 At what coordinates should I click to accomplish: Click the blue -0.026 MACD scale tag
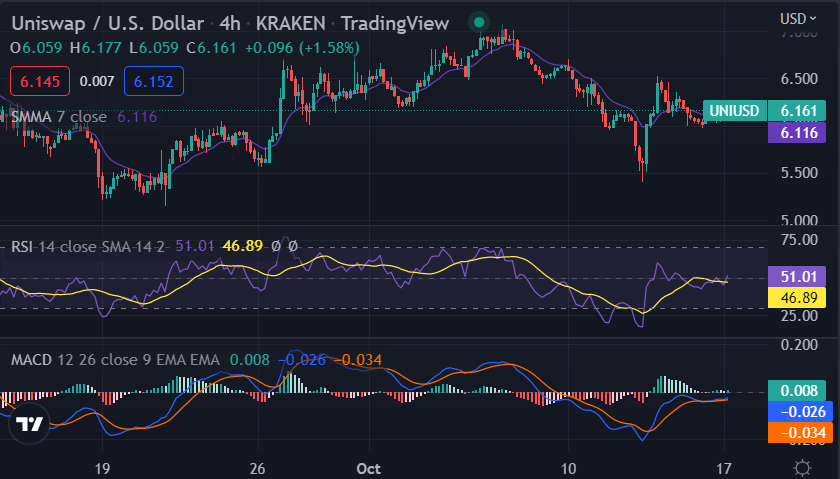coord(800,411)
